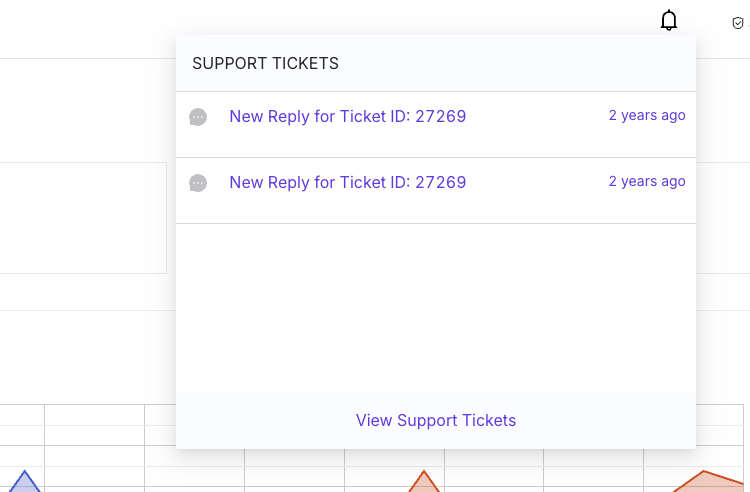Open the first New Reply for Ticket 27269 link
The width and height of the screenshot is (750, 492).
(x=348, y=116)
